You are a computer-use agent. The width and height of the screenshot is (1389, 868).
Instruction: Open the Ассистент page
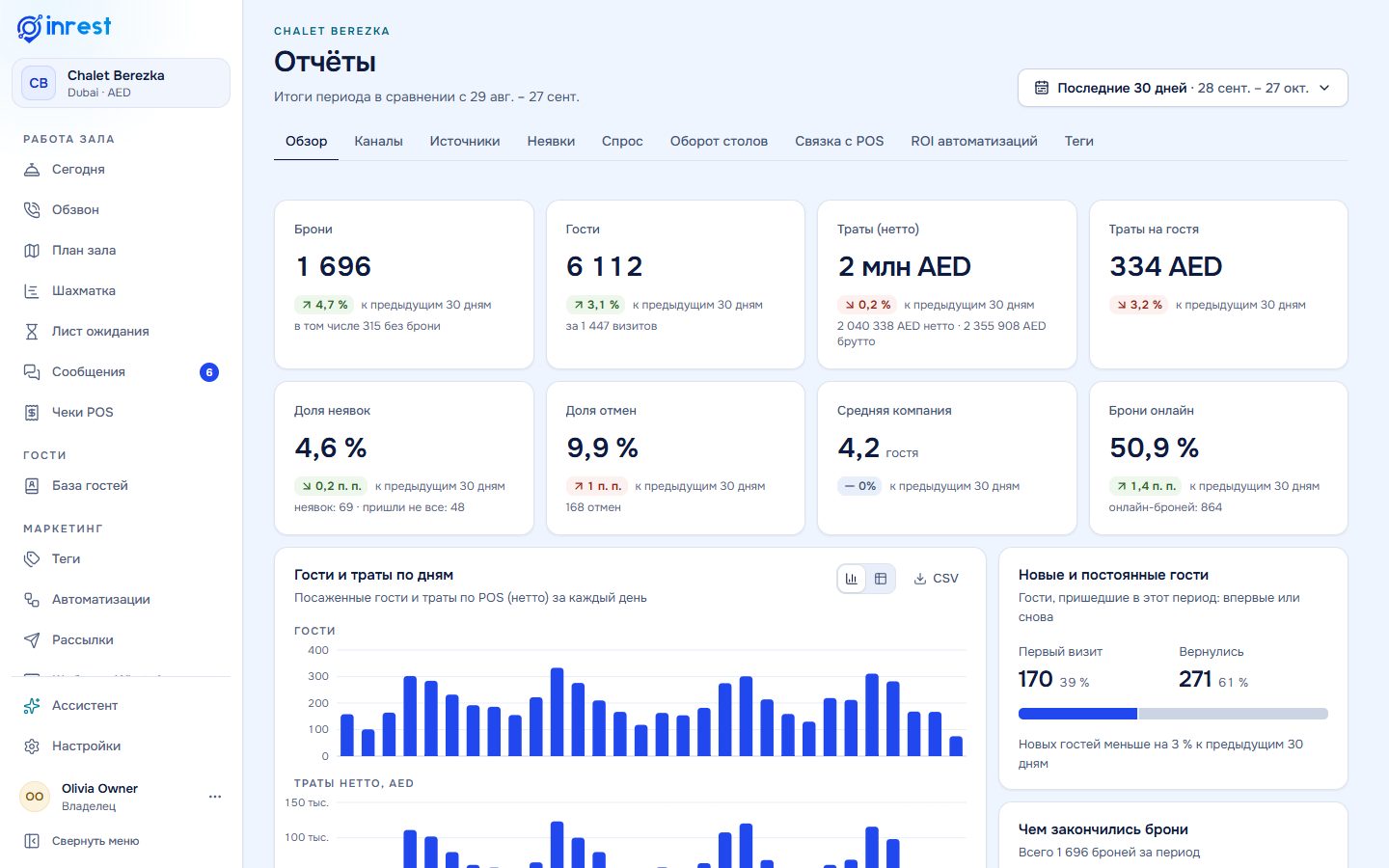pos(122,706)
